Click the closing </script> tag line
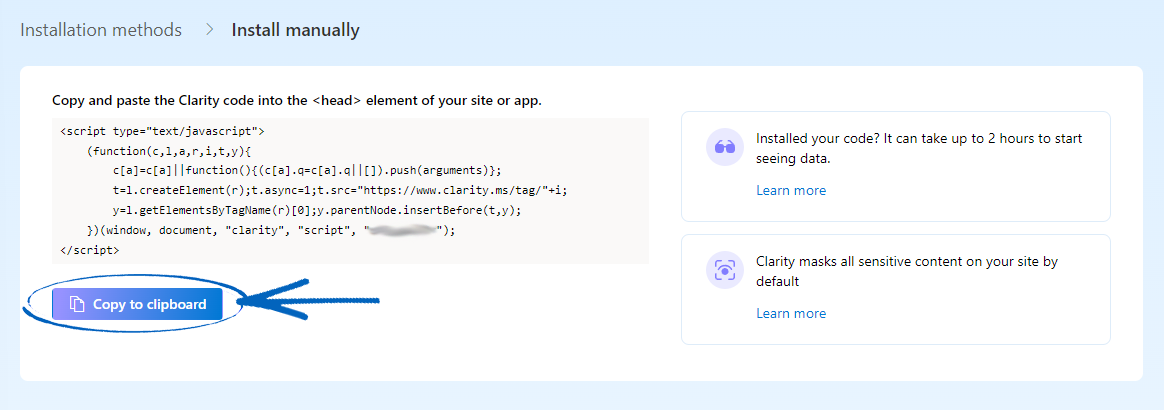 (x=89, y=250)
